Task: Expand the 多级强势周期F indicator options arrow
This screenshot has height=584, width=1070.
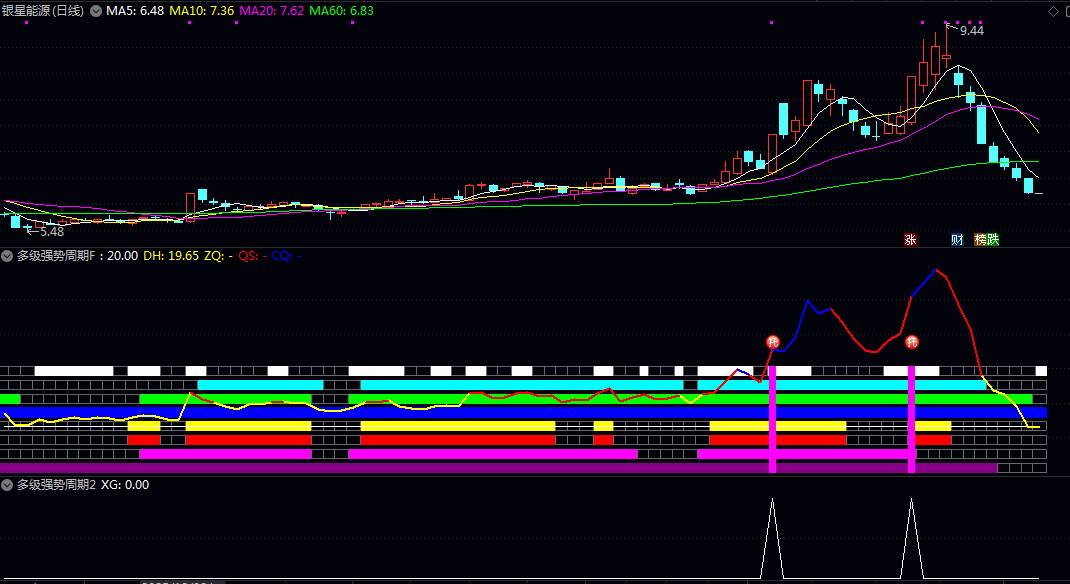Action: coord(8,256)
